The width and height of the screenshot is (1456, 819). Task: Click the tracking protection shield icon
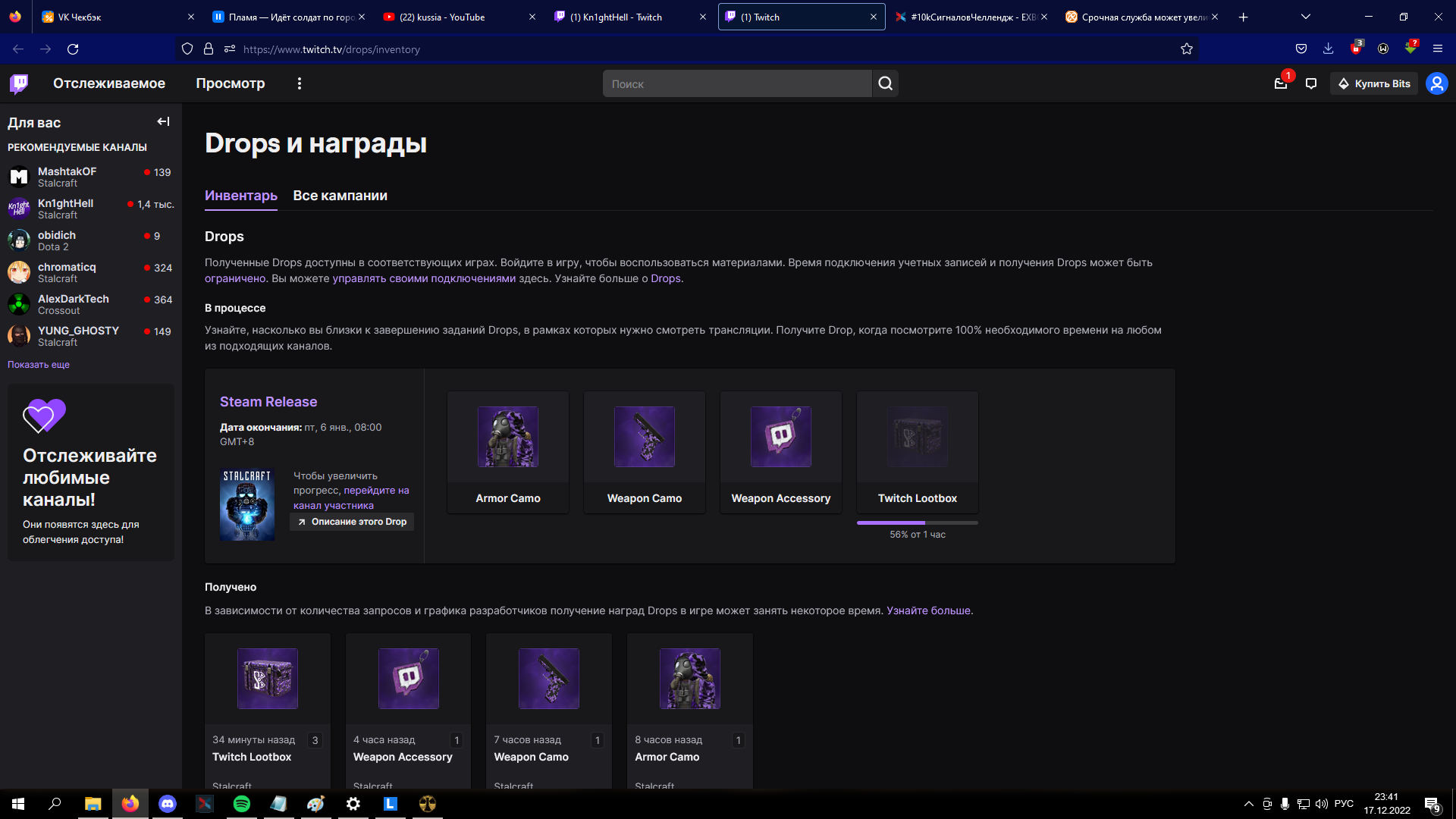(187, 49)
